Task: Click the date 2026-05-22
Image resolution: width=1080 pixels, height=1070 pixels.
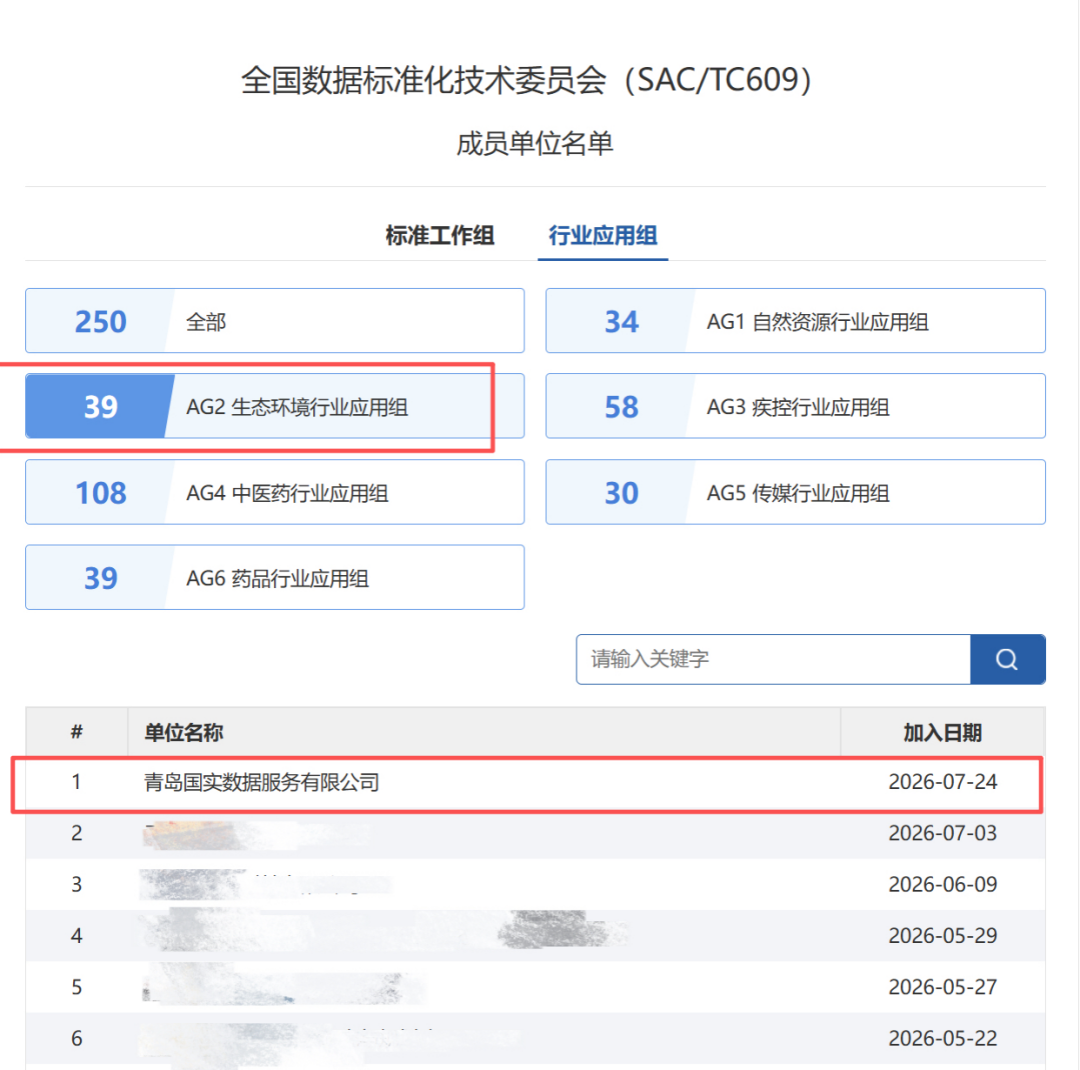Action: click(942, 1038)
